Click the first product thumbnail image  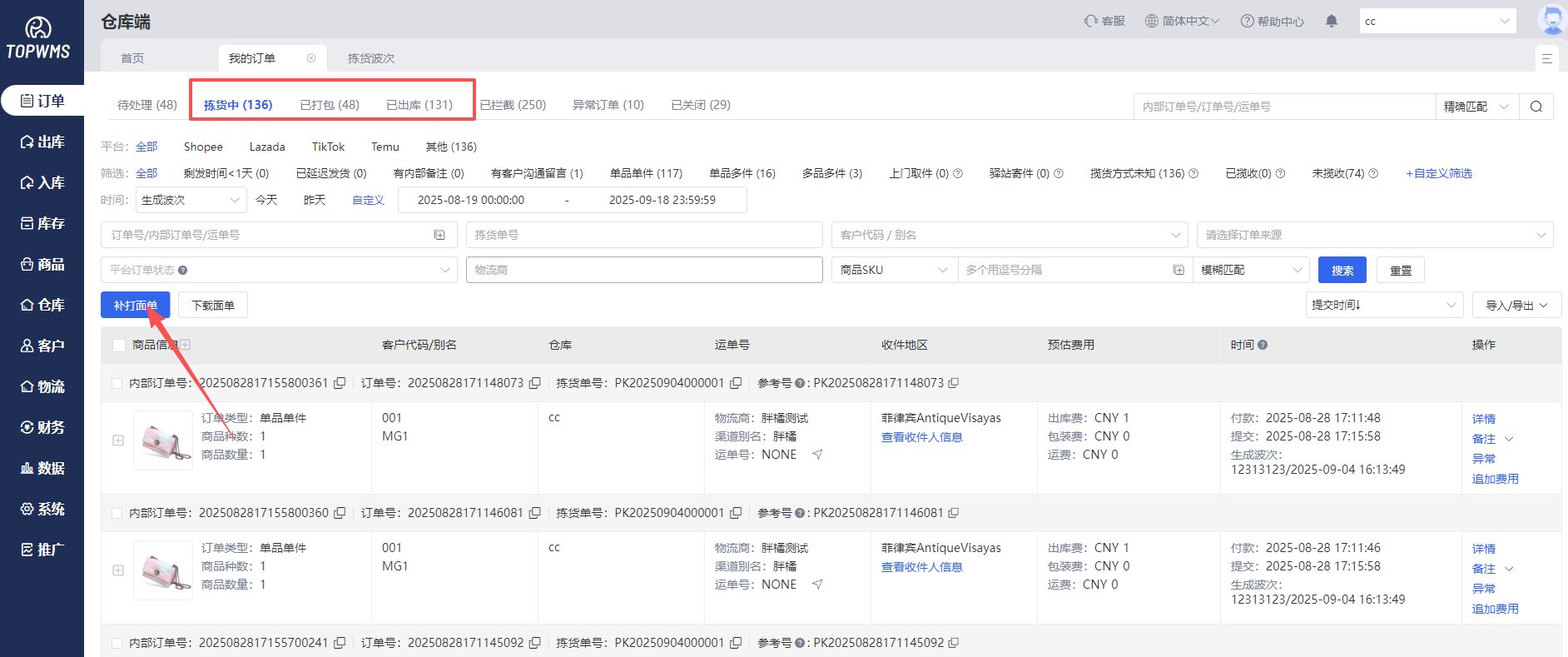162,440
